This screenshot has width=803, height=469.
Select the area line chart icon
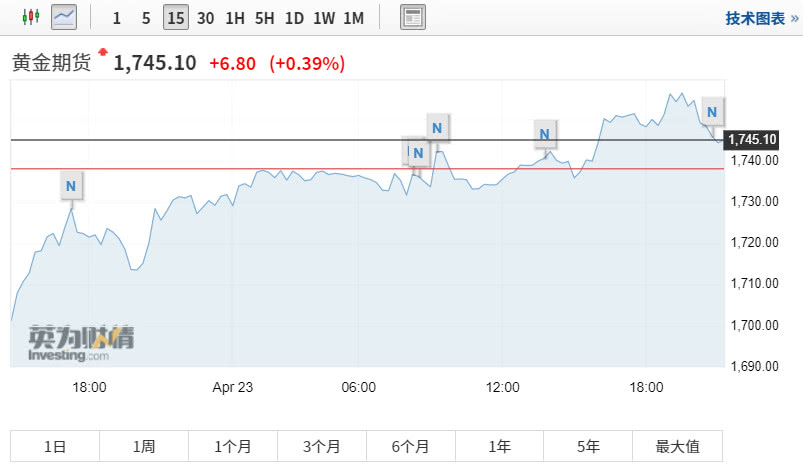point(64,17)
